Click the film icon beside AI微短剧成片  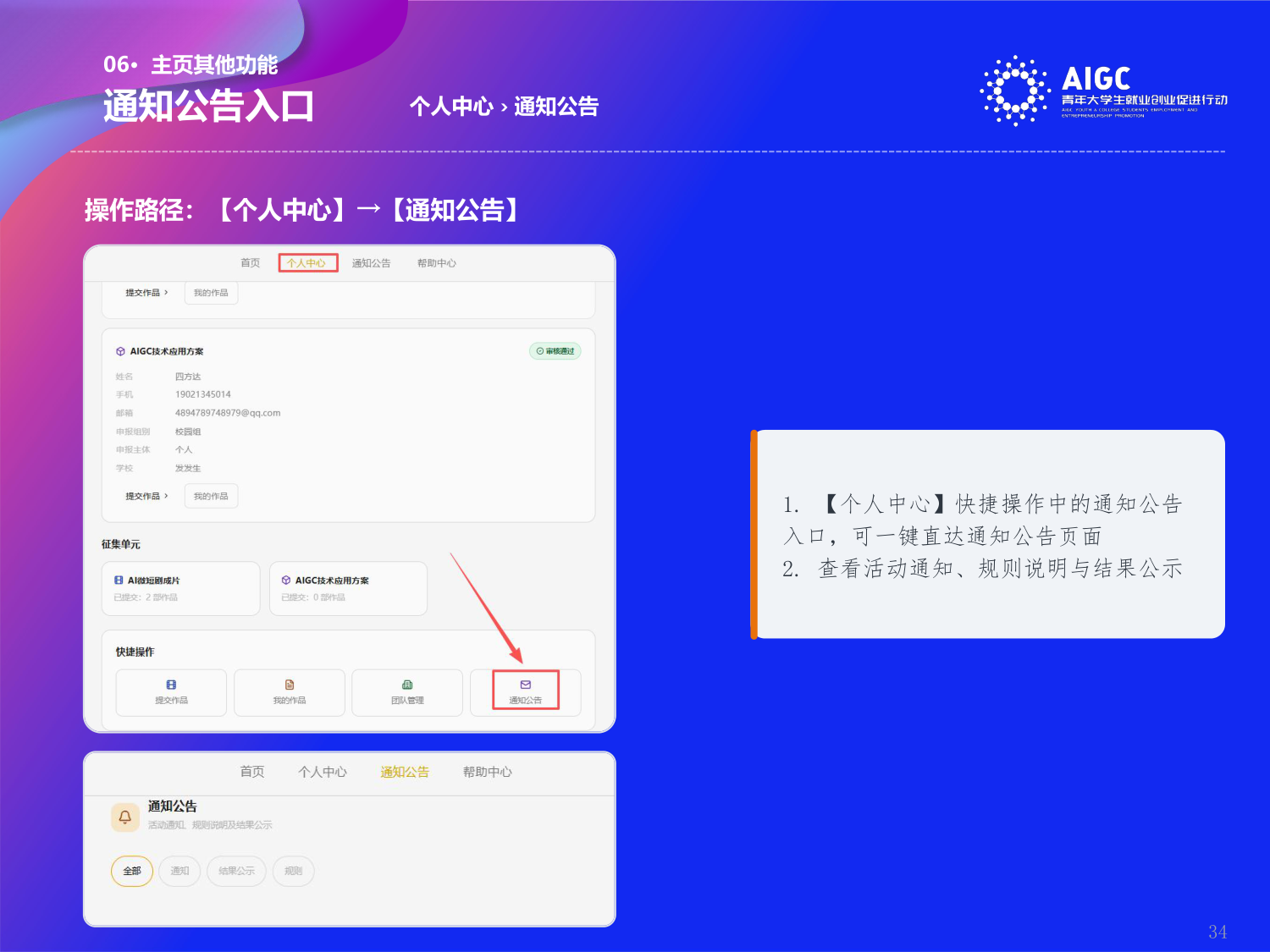click(119, 581)
